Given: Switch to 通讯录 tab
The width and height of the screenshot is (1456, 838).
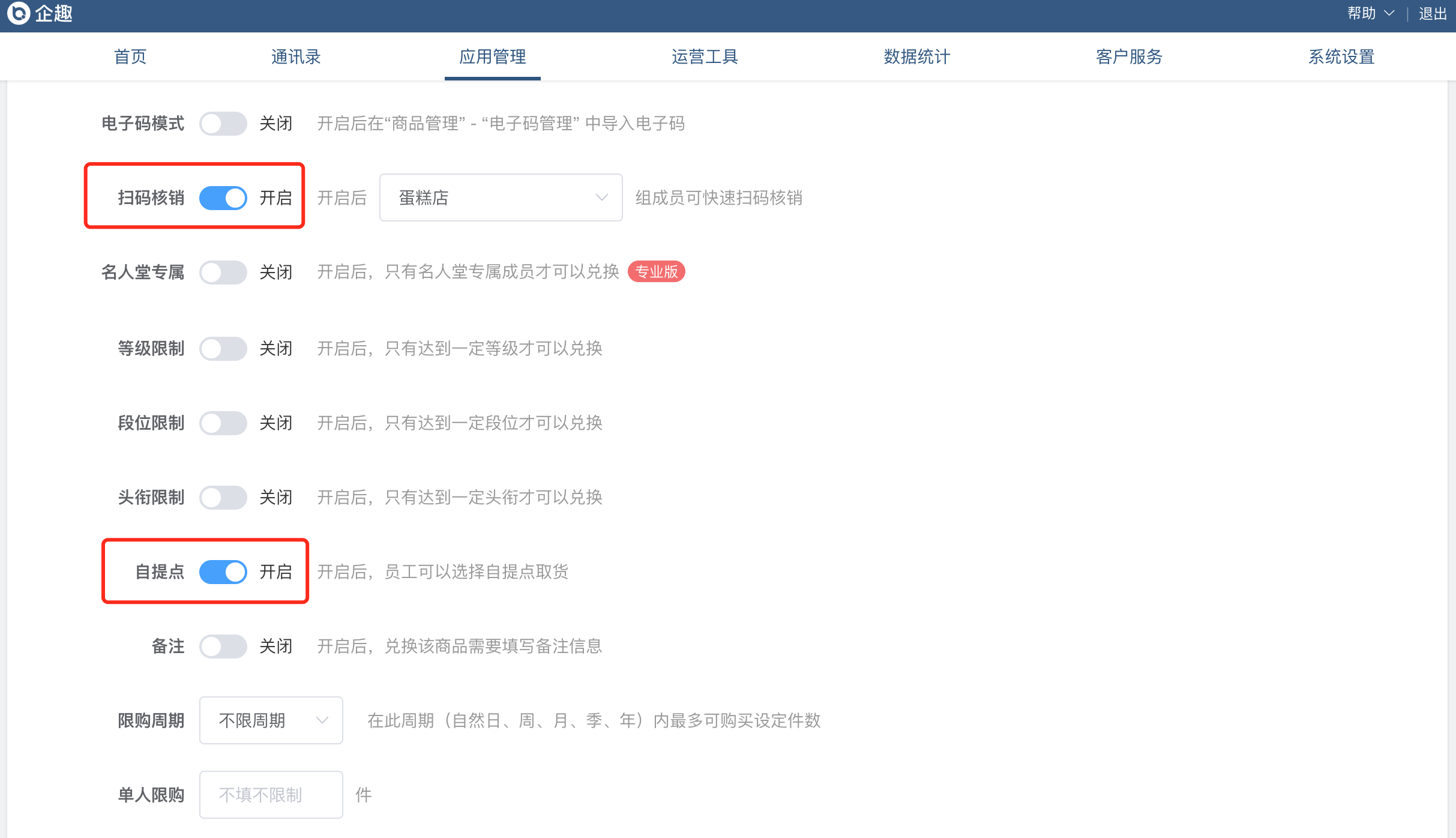Looking at the screenshot, I should tap(296, 57).
